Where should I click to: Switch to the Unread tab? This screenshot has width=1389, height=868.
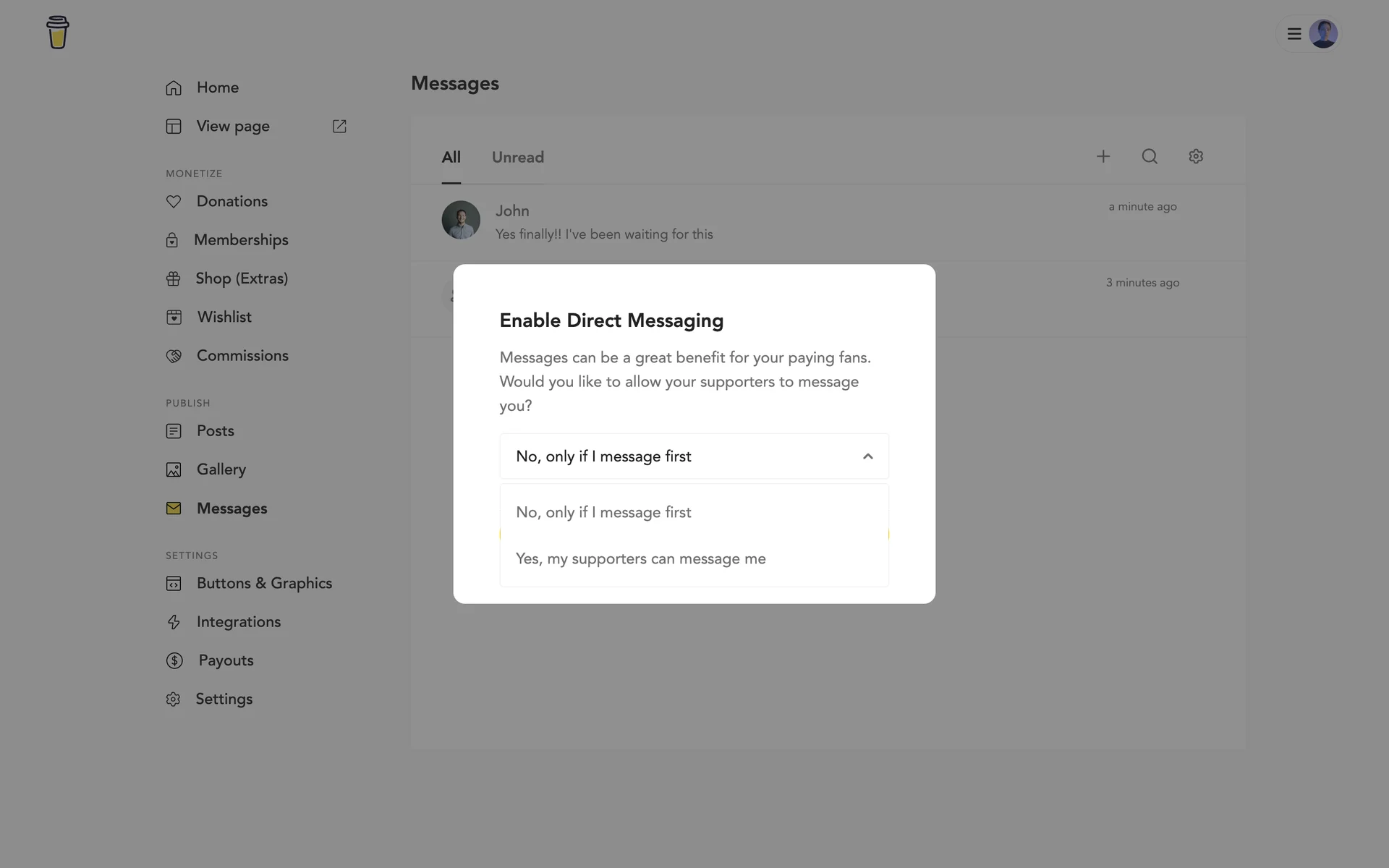click(x=517, y=158)
